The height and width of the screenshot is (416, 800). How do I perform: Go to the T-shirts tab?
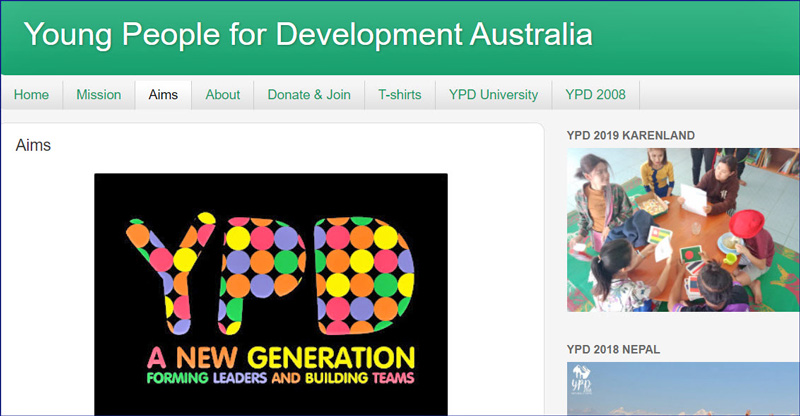[400, 95]
